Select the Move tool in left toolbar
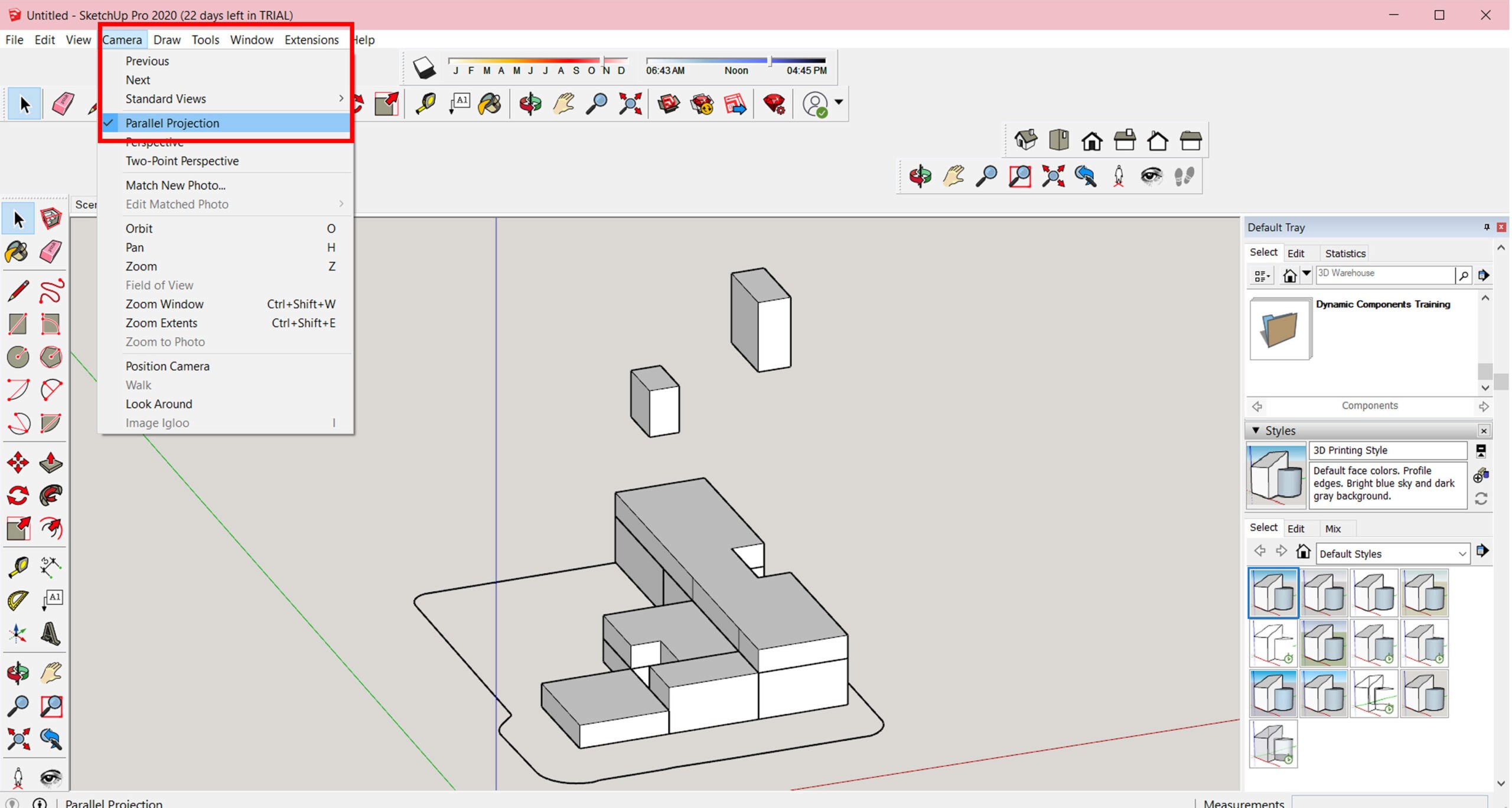Image resolution: width=1512 pixels, height=808 pixels. click(18, 462)
